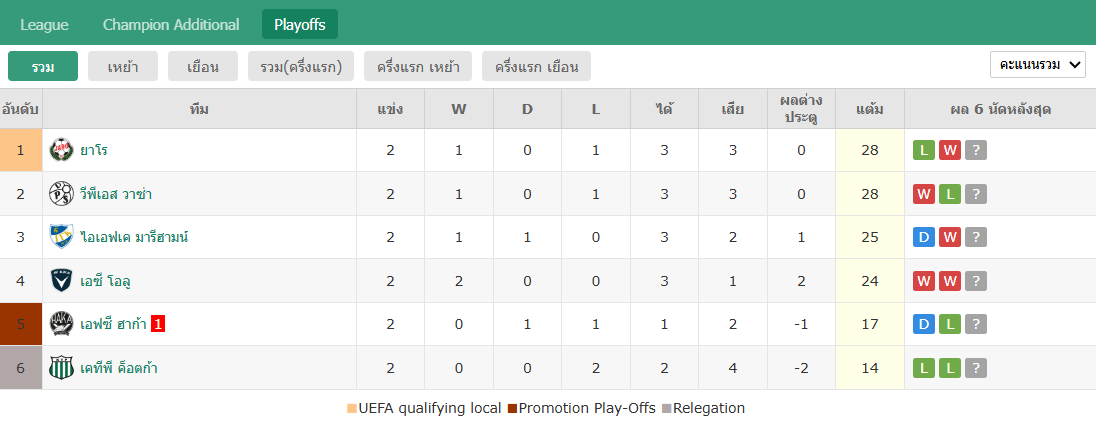Click the ยาโร team logo
This screenshot has height=421, width=1096.
[62, 150]
